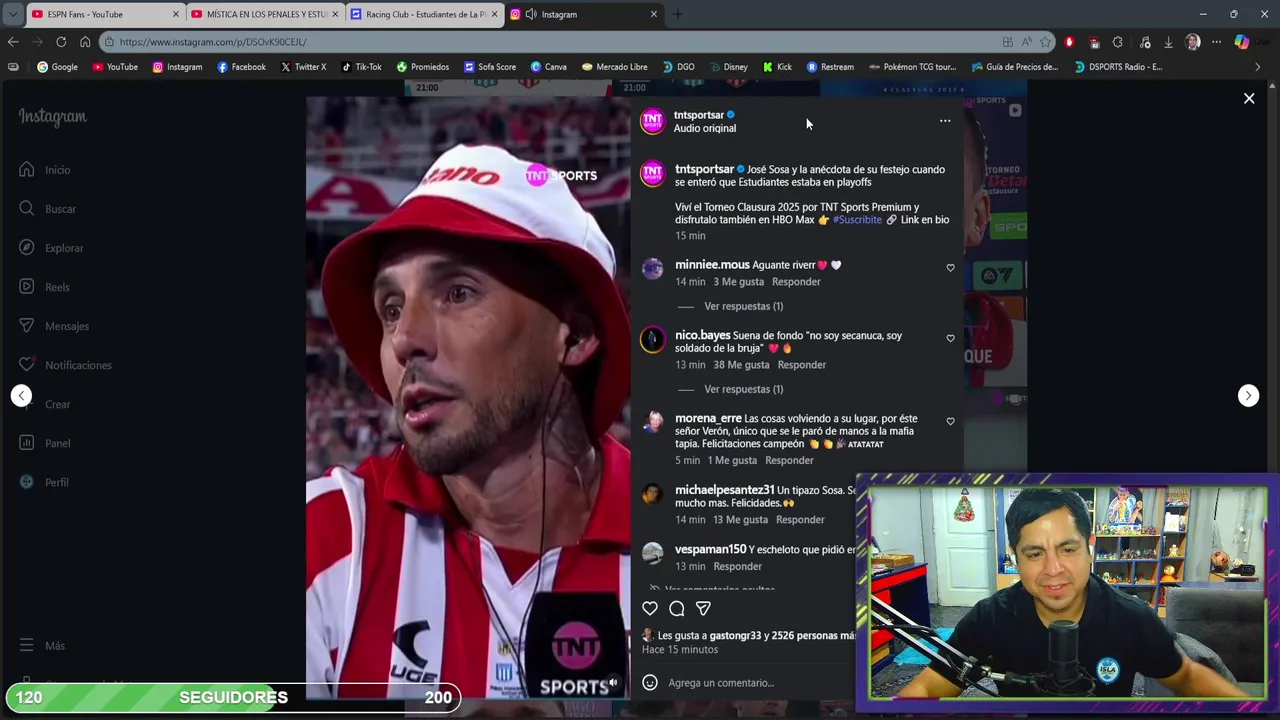
Task: Toggle video mute on the reel
Action: pos(613,683)
